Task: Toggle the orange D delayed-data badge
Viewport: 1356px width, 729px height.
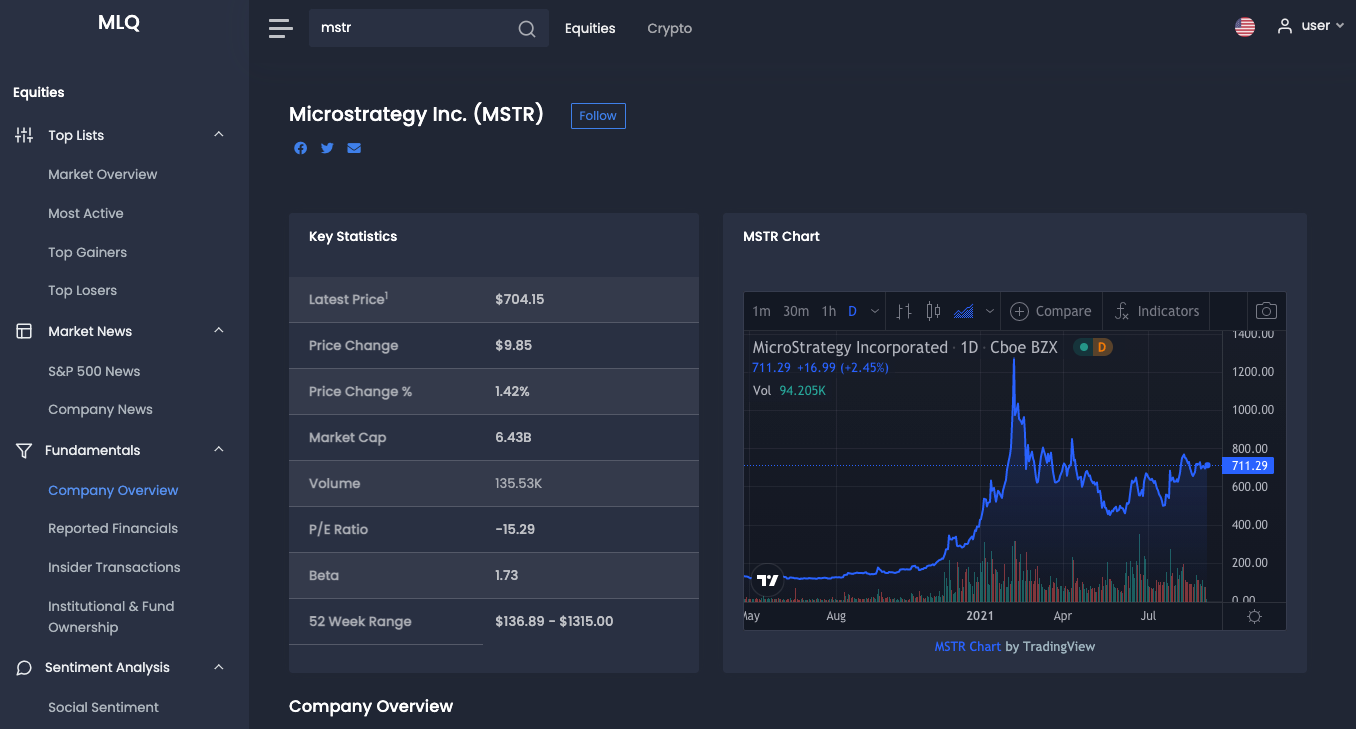Action: 1101,347
